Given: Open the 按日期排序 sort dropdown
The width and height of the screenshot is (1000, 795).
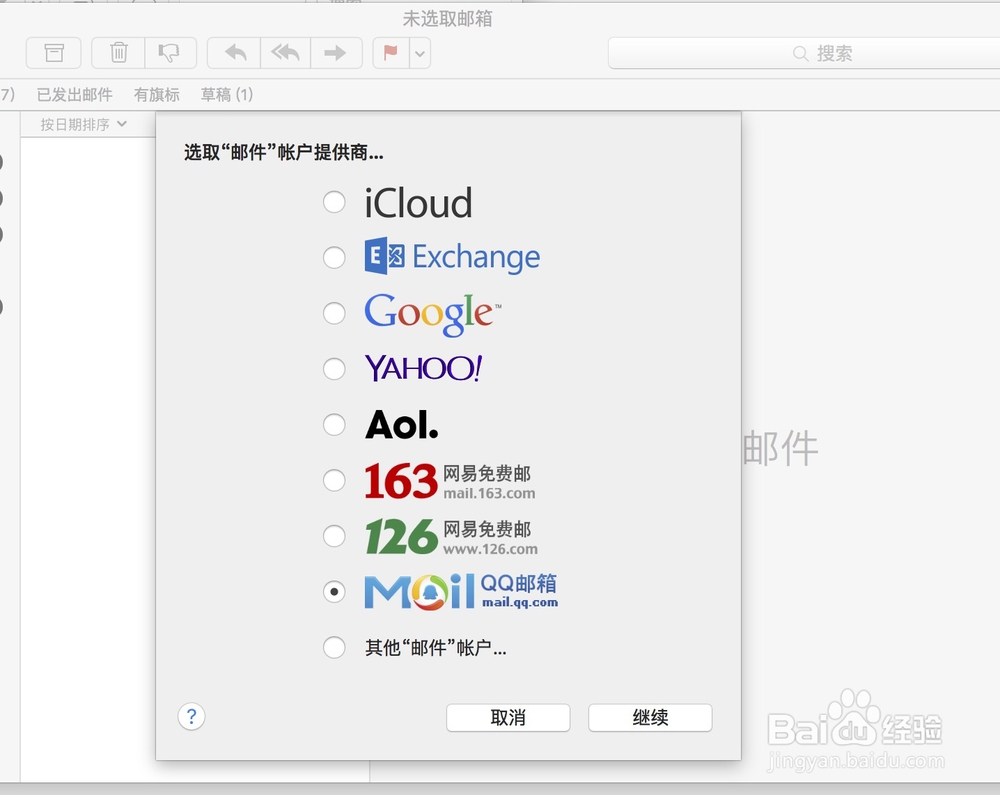Looking at the screenshot, I should 84,124.
